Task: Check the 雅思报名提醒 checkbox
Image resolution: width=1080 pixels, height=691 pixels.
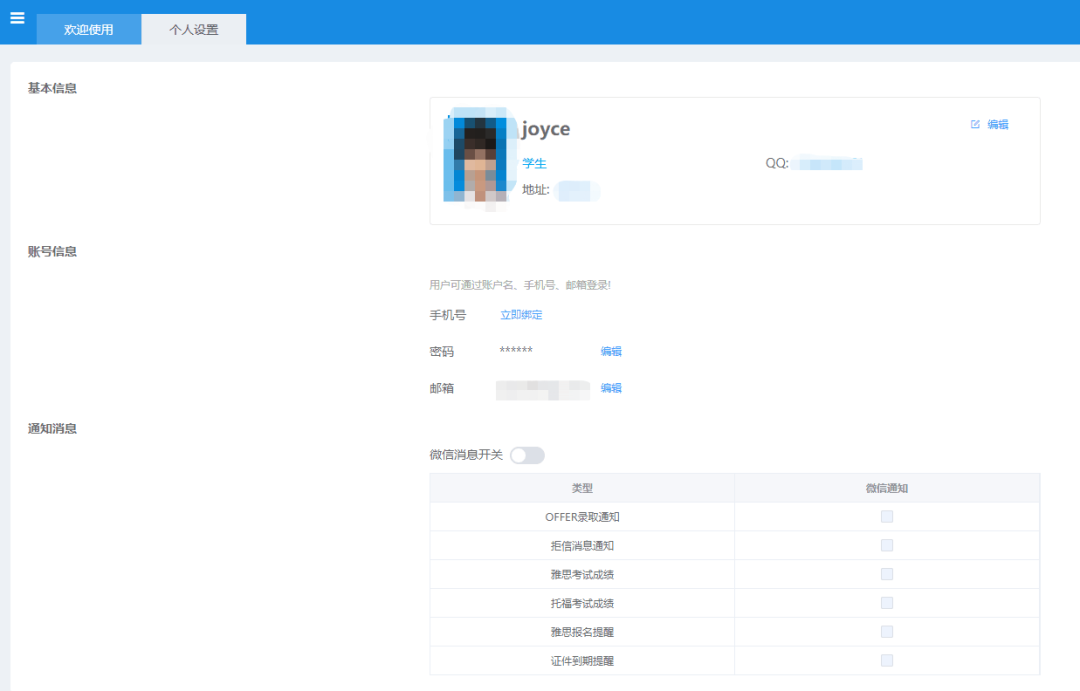Action: pyautogui.click(x=887, y=632)
